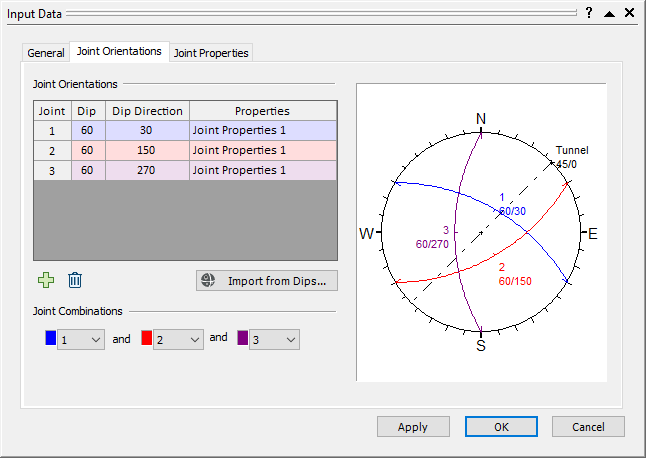
Task: Click the Properties column header
Action: (x=263, y=111)
